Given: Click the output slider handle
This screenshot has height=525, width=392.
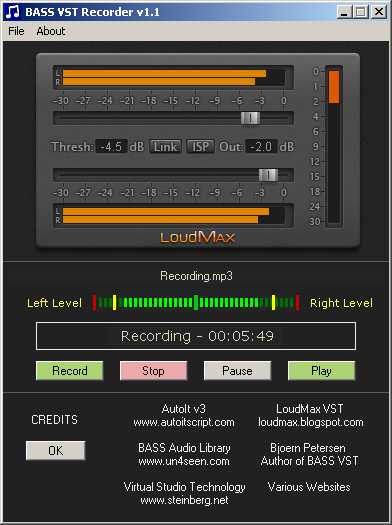Looking at the screenshot, I should pos(268,175).
